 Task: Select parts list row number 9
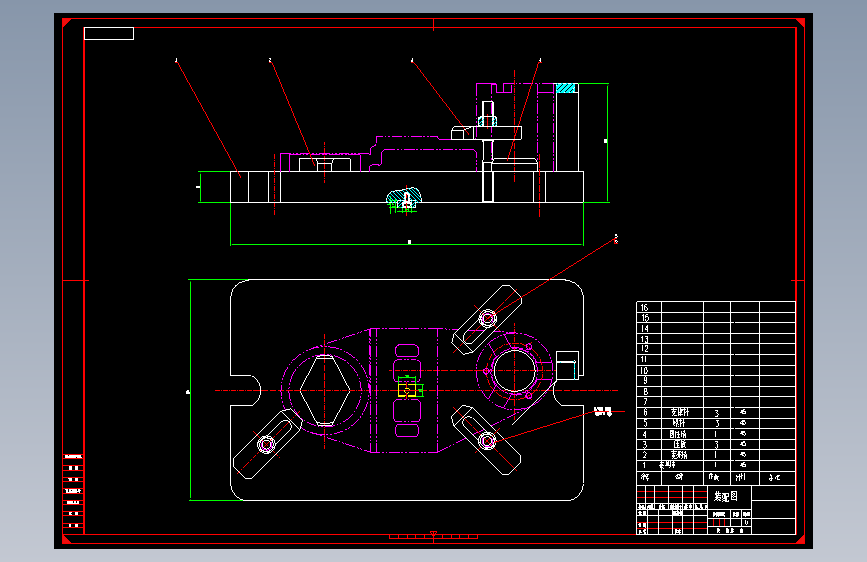click(x=715, y=381)
